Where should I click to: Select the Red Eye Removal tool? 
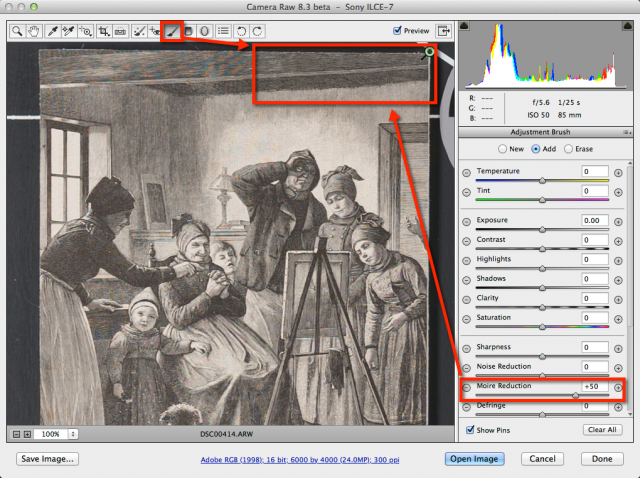tap(154, 31)
